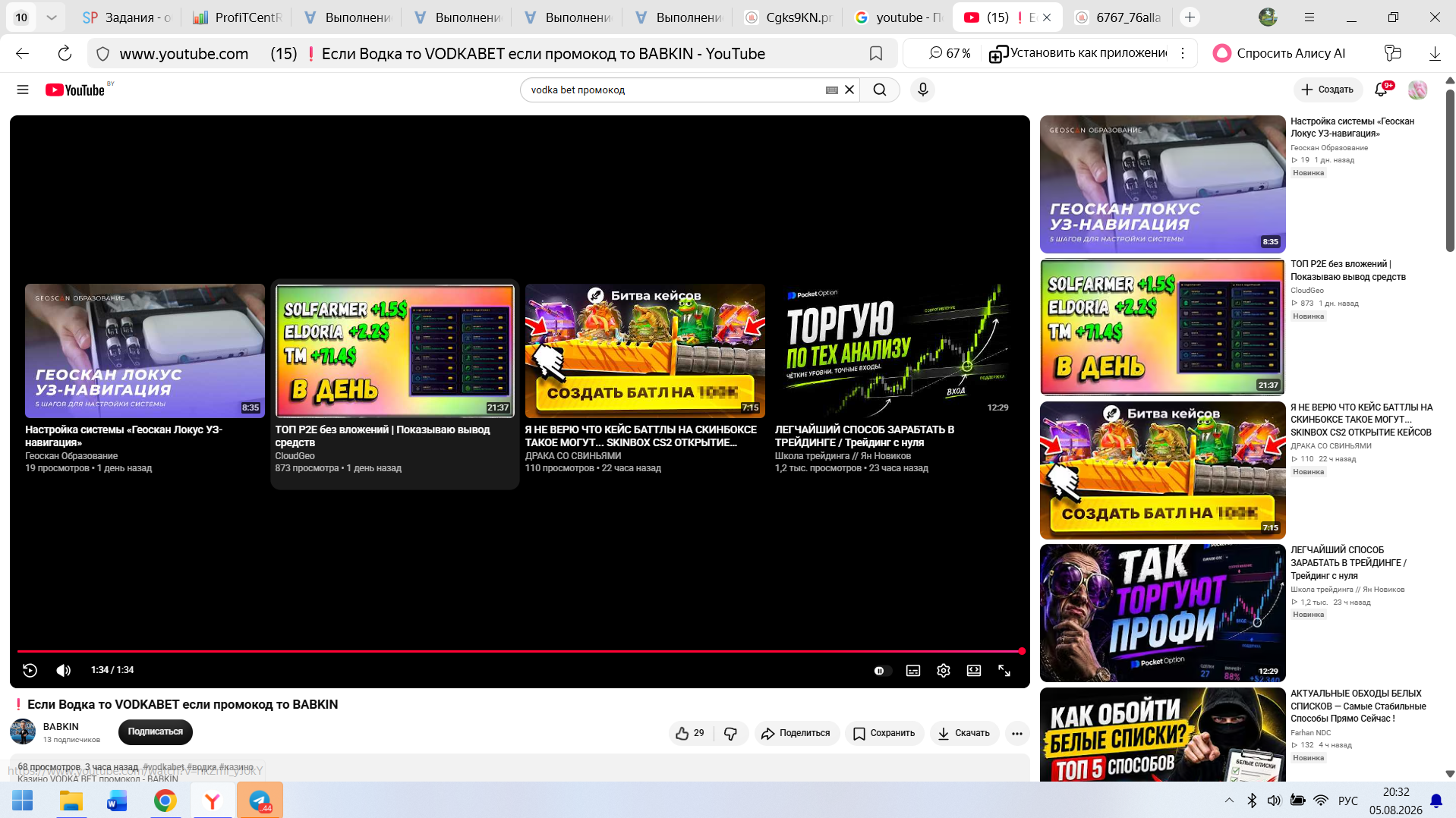Open the Windows Start menu
Image resolution: width=1456 pixels, height=818 pixels.
point(23,801)
